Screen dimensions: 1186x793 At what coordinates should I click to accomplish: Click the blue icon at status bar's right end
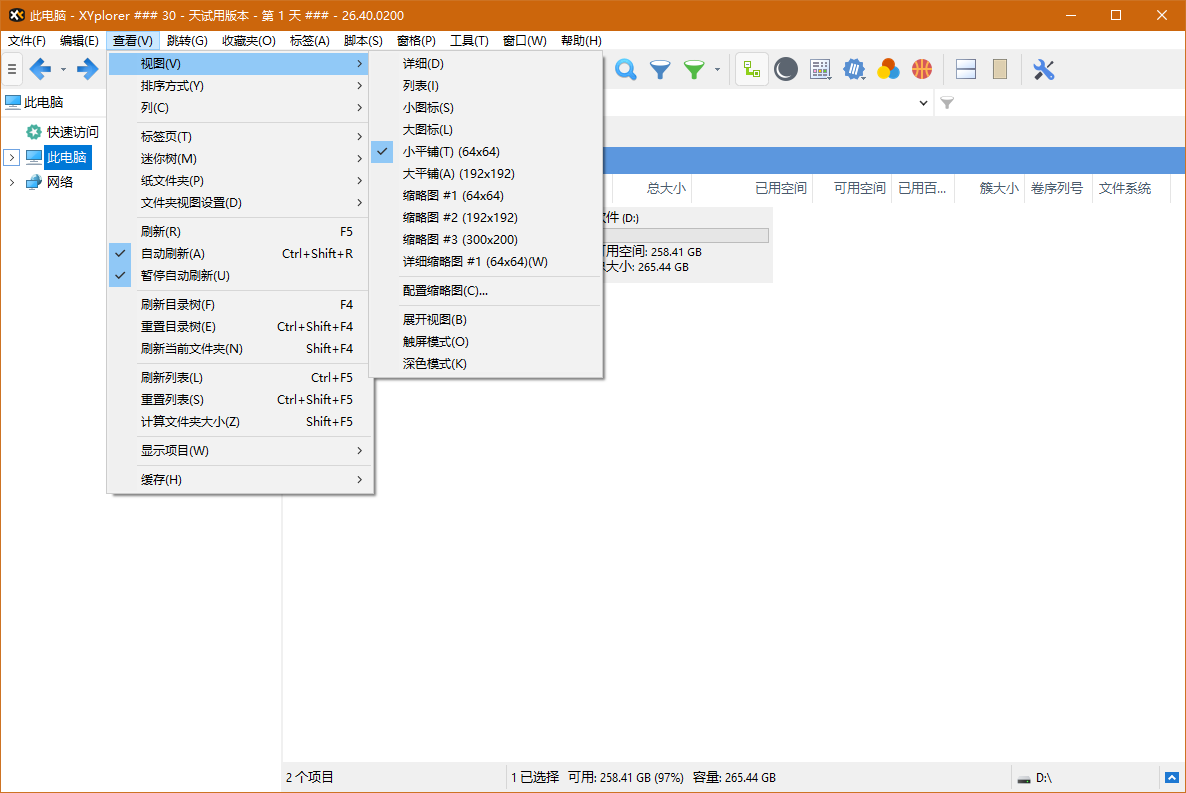pyautogui.click(x=1172, y=777)
